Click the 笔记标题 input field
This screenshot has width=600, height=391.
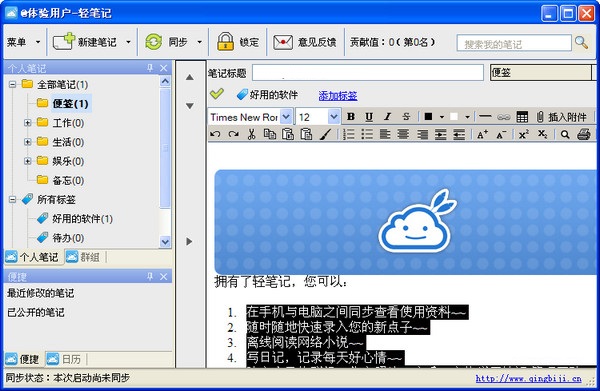[x=368, y=73]
